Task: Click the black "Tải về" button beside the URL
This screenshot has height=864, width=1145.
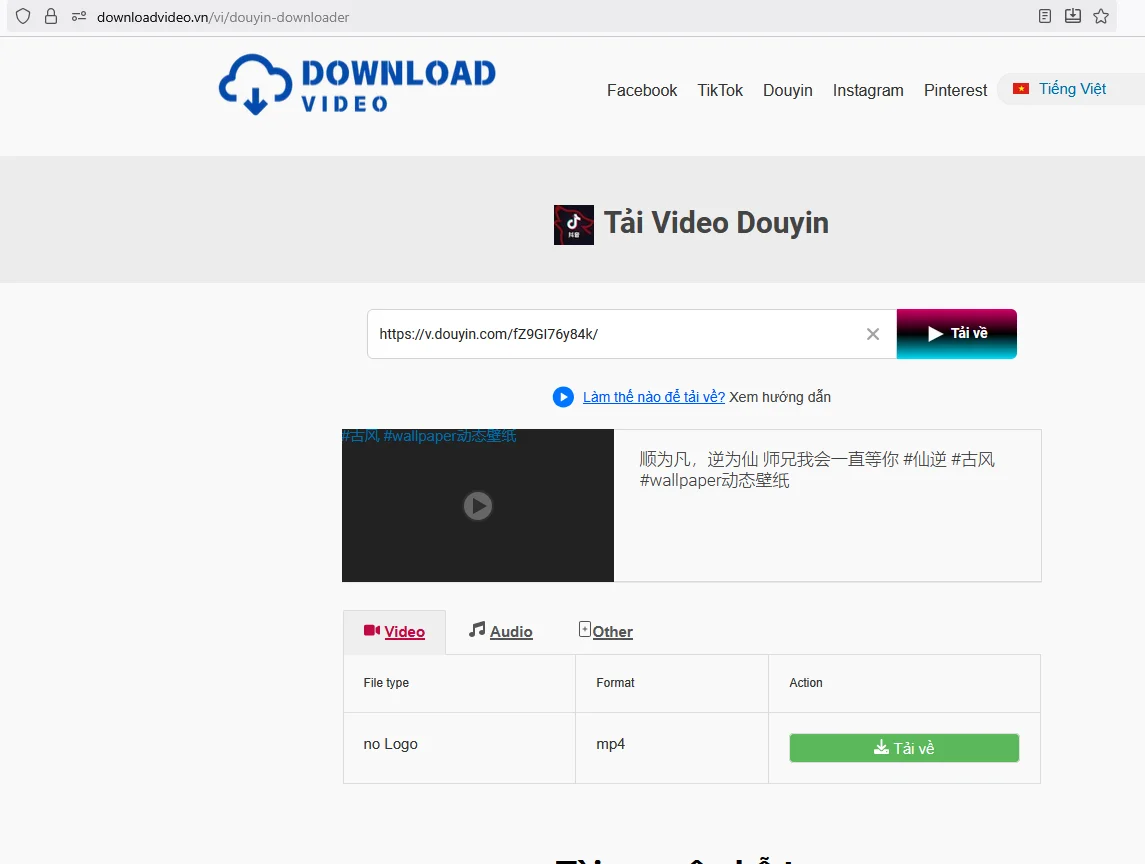Action: click(x=956, y=334)
